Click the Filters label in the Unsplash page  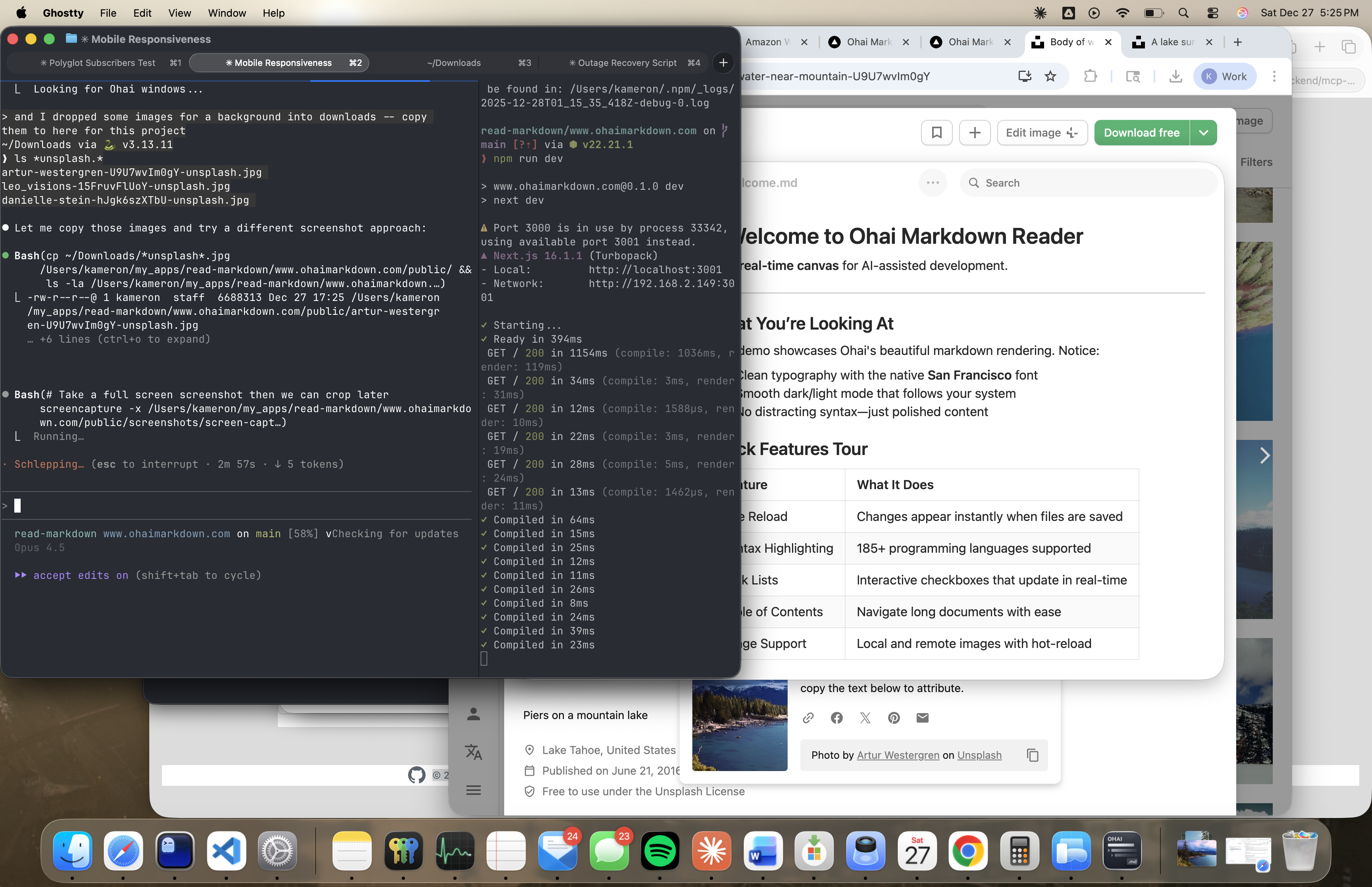pos(1256,162)
